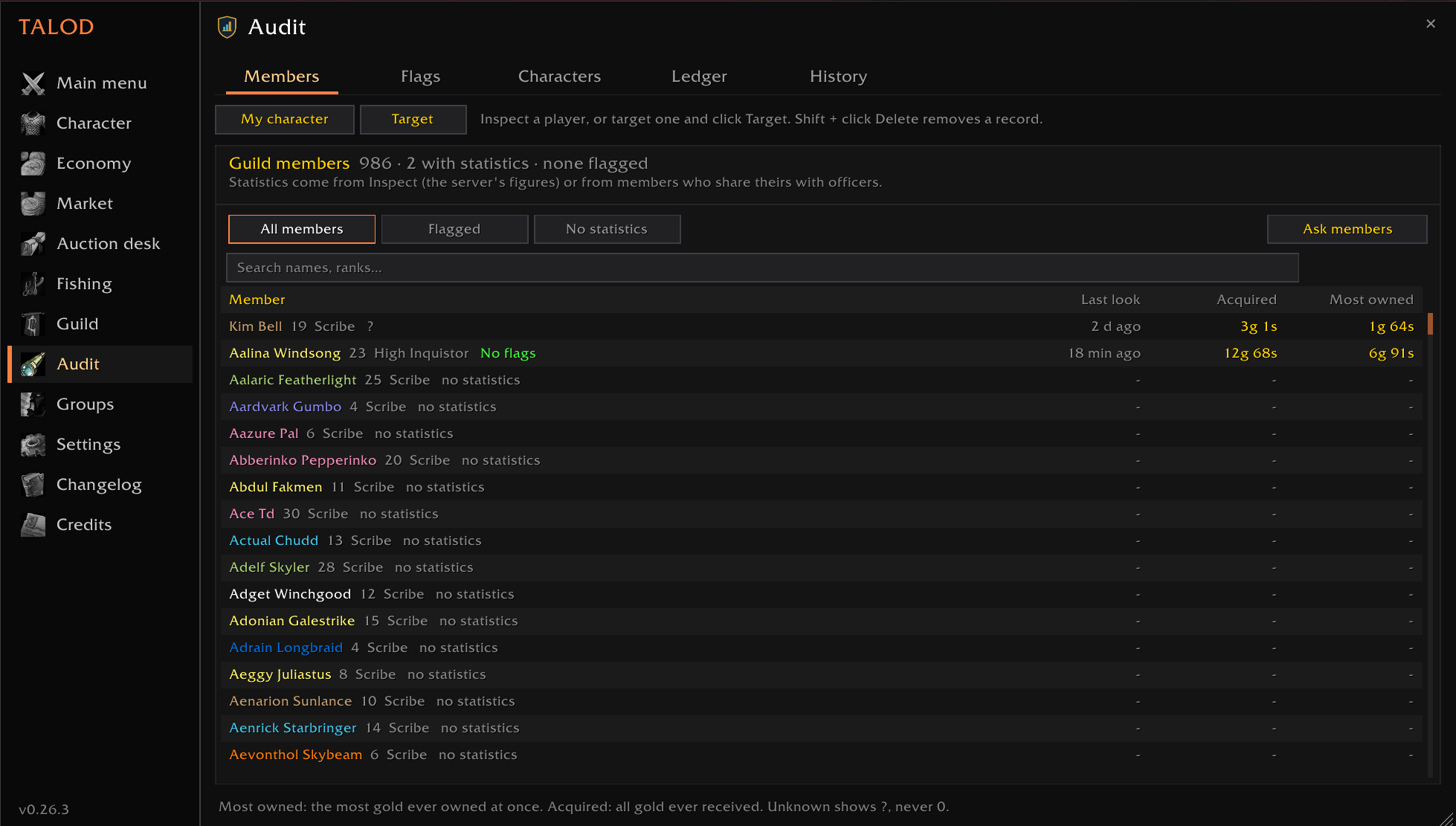Select the All members filter
Image resolution: width=1456 pixels, height=826 pixels.
[x=302, y=229]
